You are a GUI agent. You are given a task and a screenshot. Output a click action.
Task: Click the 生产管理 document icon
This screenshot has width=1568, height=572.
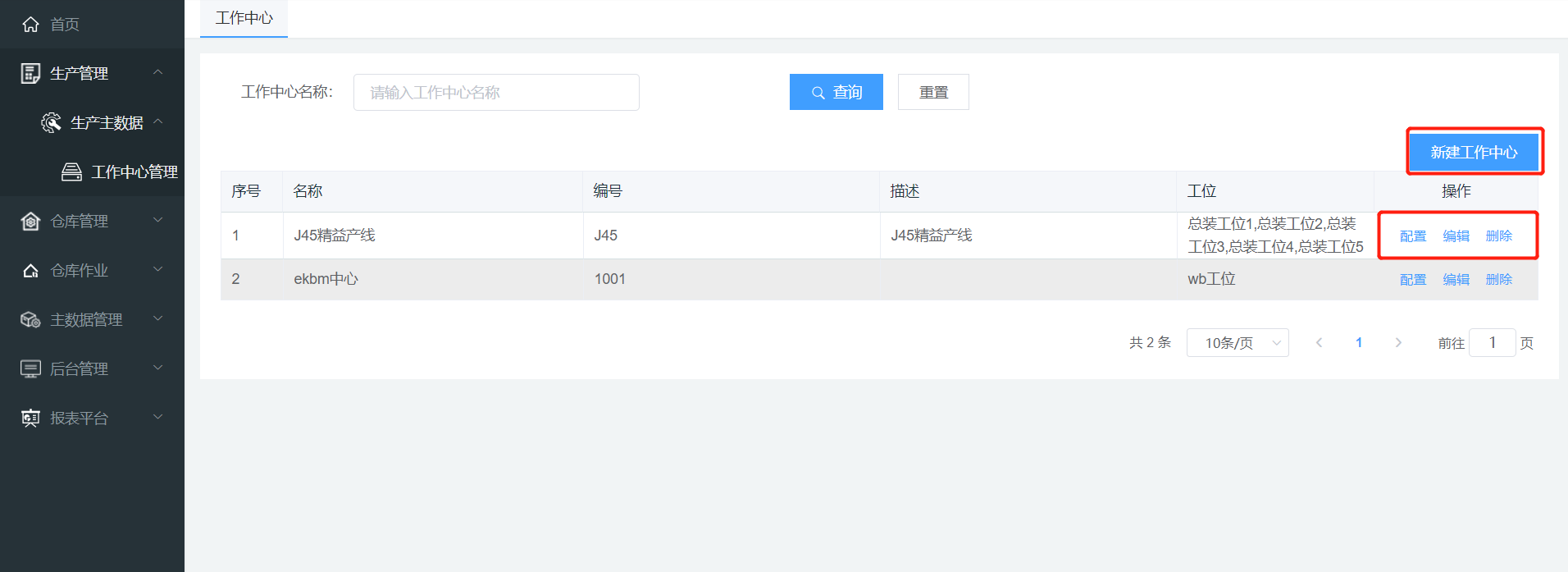point(30,74)
